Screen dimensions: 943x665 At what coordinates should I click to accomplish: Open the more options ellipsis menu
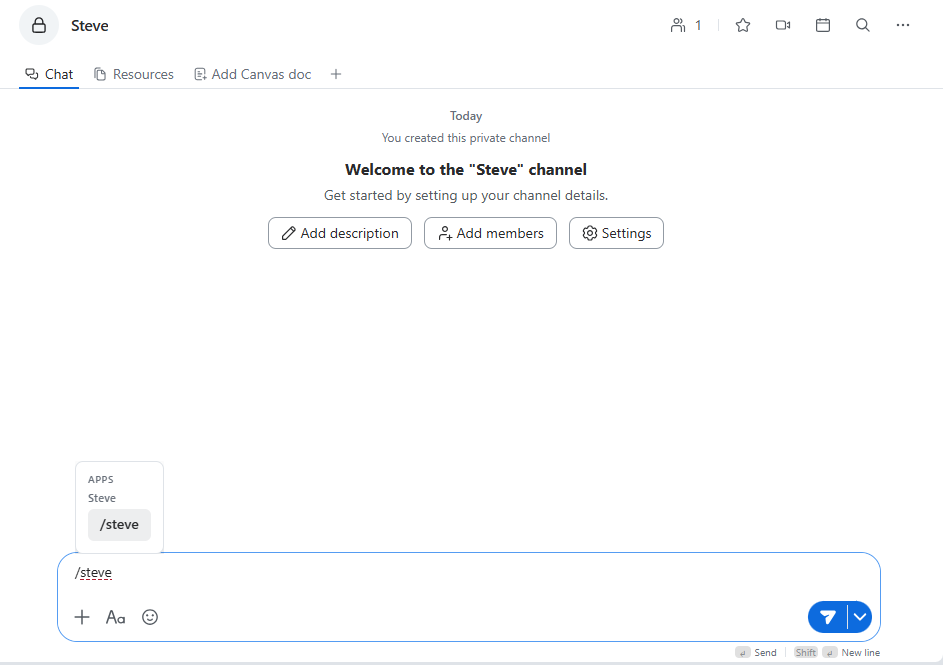903,25
